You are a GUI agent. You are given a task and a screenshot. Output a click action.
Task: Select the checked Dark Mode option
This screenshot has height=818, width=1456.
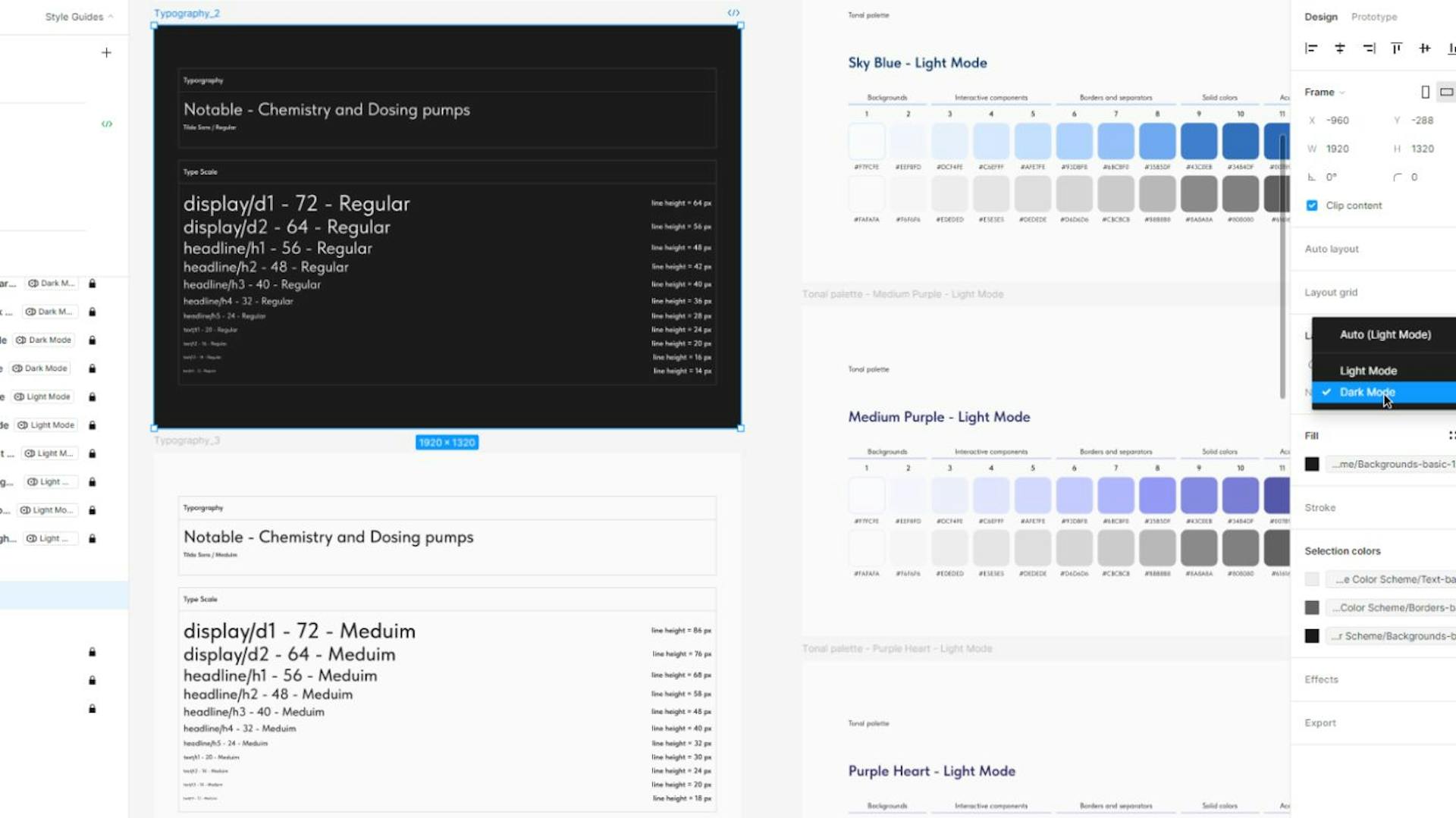[x=1367, y=392]
